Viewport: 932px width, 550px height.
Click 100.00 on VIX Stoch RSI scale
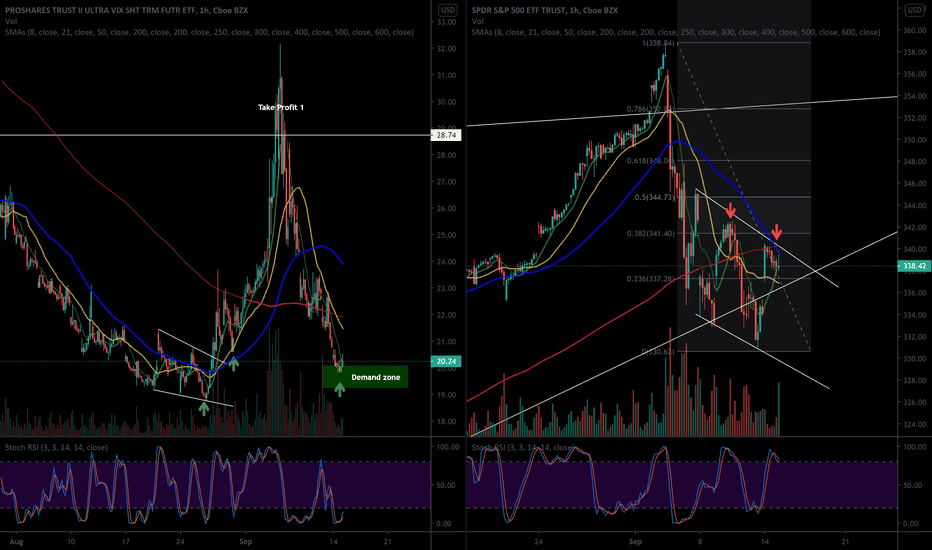(x=448, y=447)
